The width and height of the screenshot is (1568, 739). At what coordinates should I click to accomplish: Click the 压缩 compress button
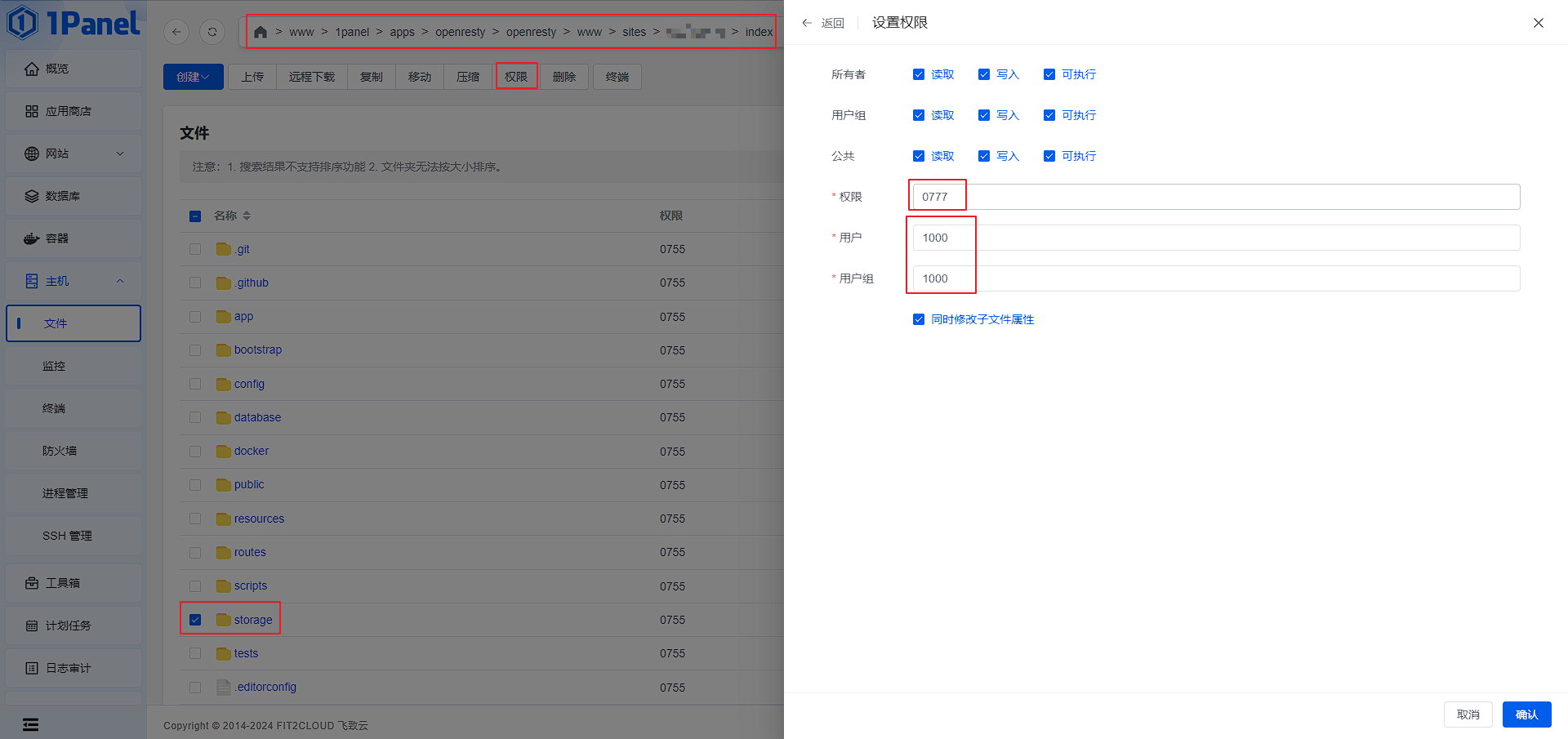coord(468,77)
